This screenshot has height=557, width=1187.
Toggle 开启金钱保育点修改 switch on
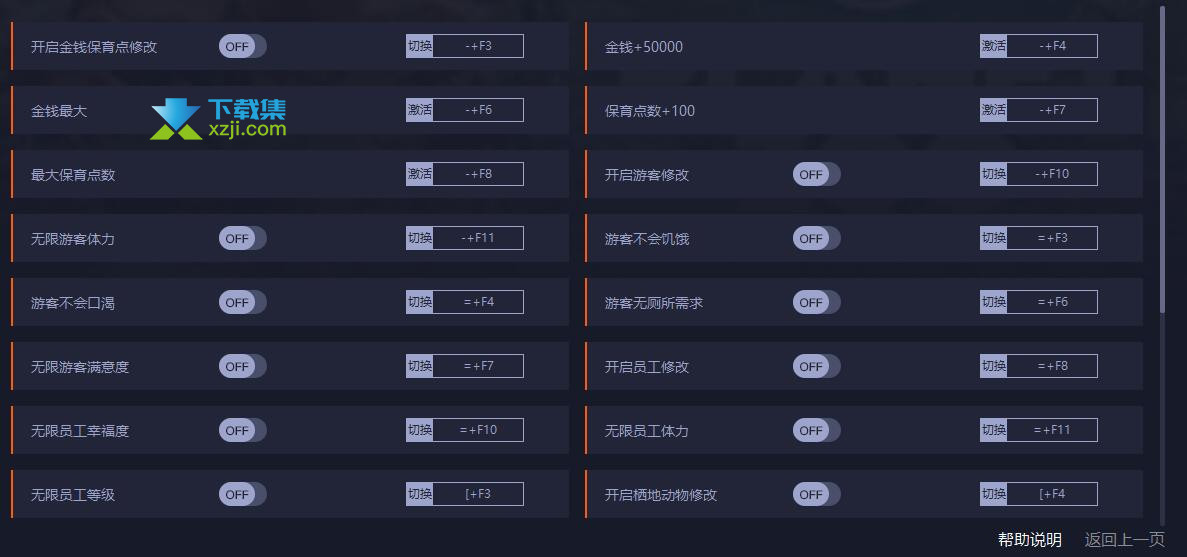pyautogui.click(x=243, y=46)
